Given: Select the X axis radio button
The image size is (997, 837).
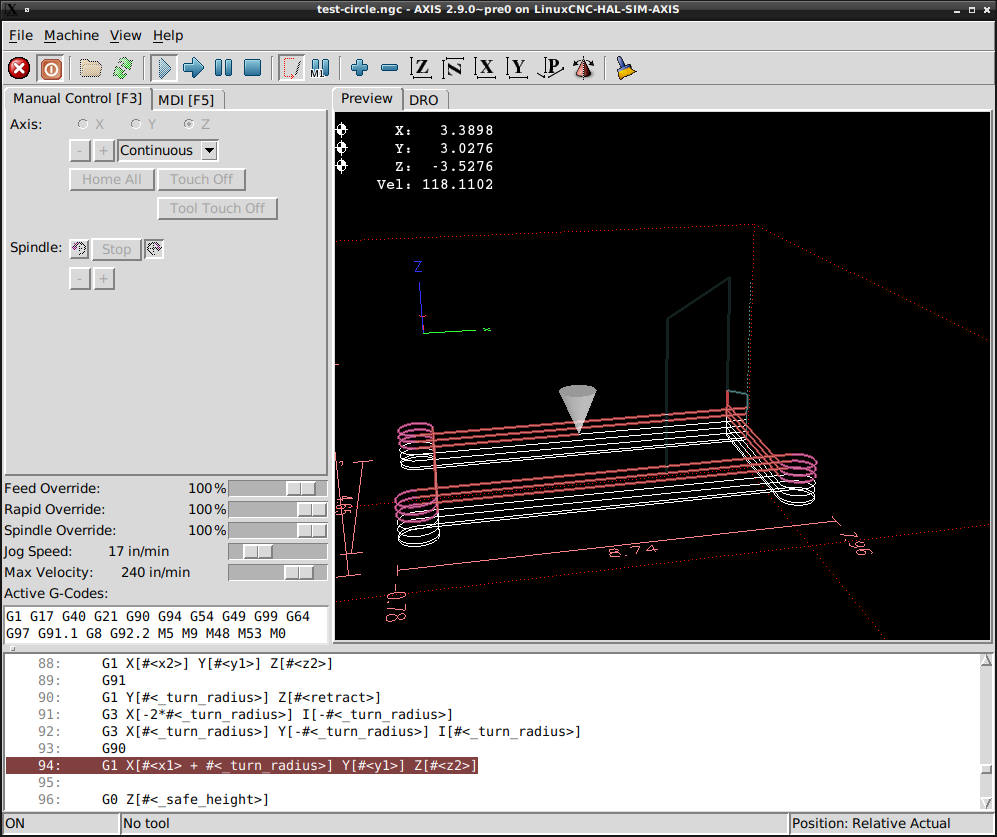Looking at the screenshot, I should [x=83, y=124].
